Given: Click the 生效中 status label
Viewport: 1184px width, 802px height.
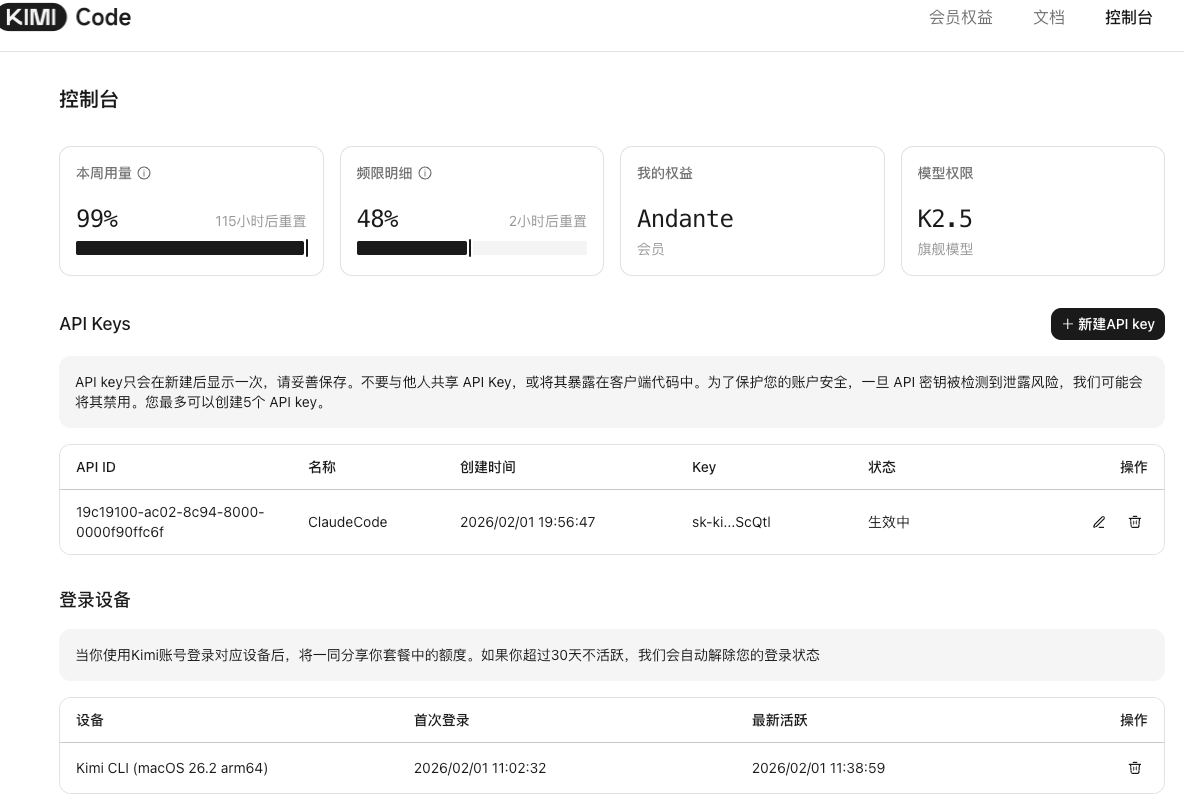Looking at the screenshot, I should point(889,522).
